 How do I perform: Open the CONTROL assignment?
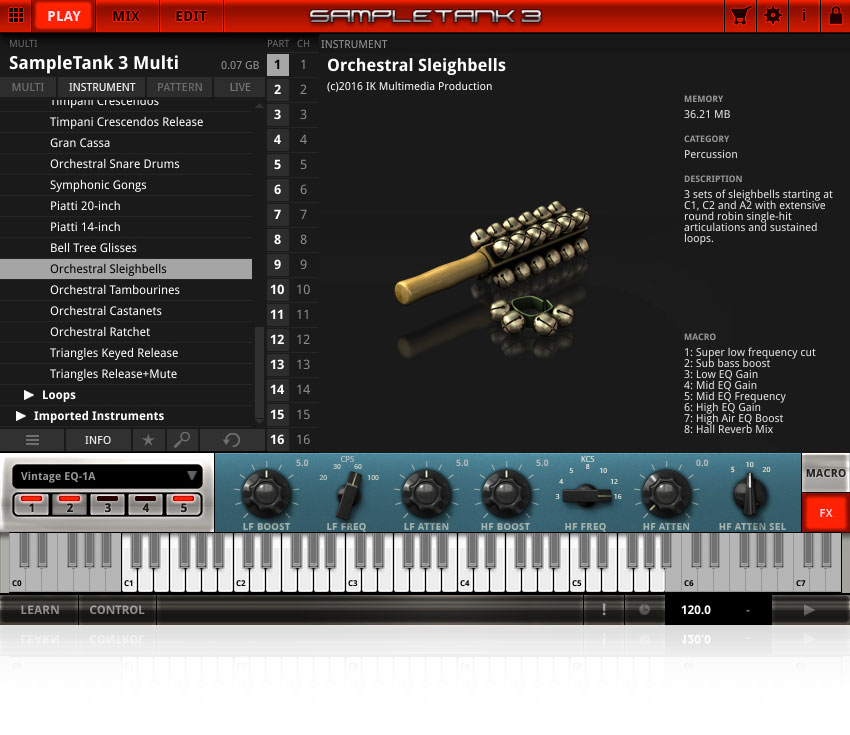117,610
